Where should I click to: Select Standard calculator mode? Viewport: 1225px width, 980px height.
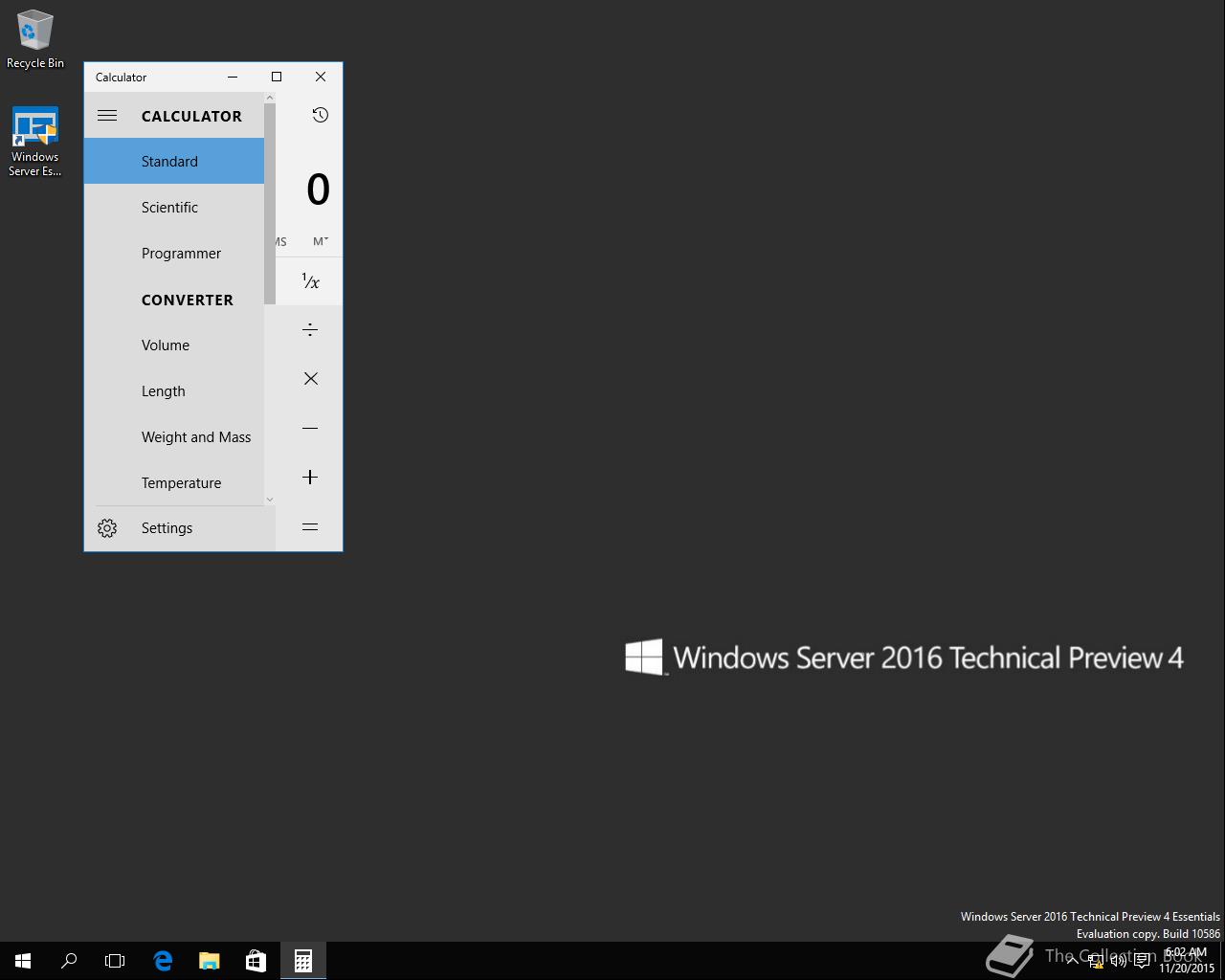tap(174, 161)
